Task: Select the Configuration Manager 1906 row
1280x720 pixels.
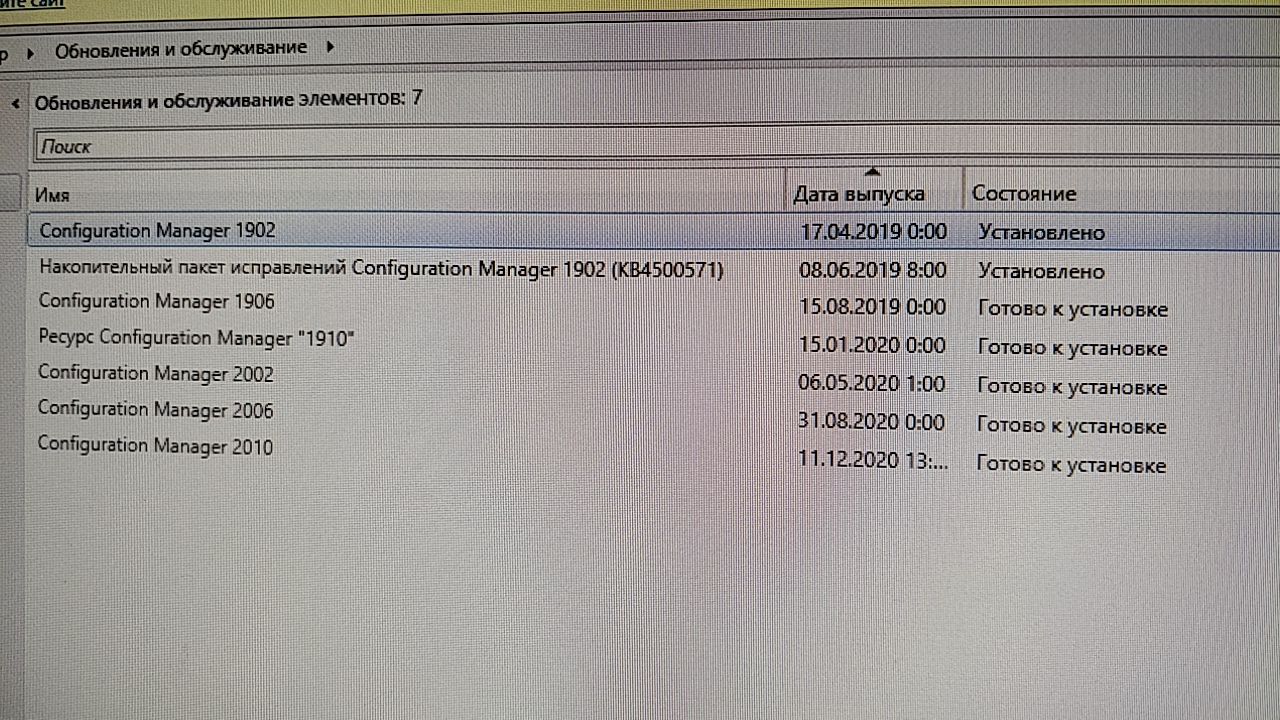Action: (654, 303)
